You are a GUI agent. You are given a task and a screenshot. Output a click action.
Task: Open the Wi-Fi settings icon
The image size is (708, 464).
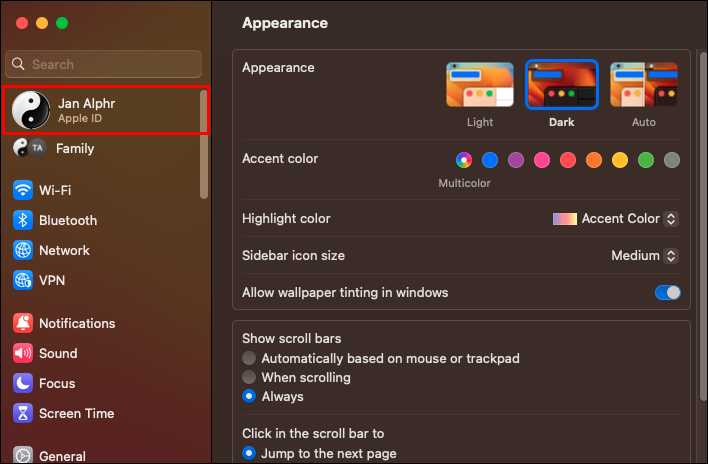(23, 190)
